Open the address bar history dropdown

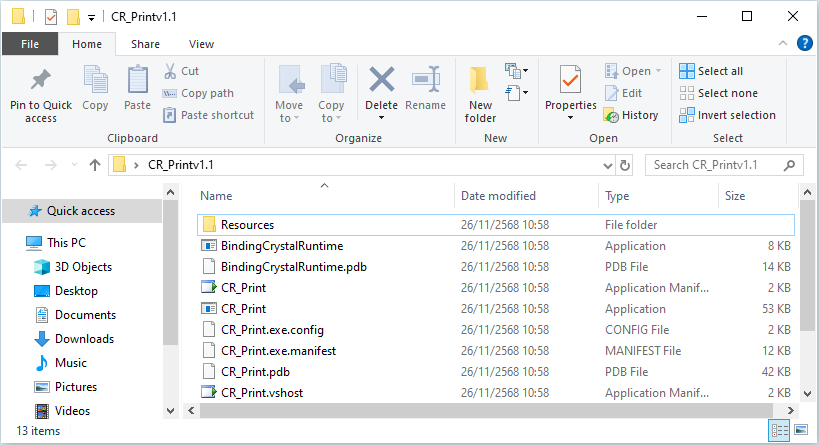[x=607, y=165]
